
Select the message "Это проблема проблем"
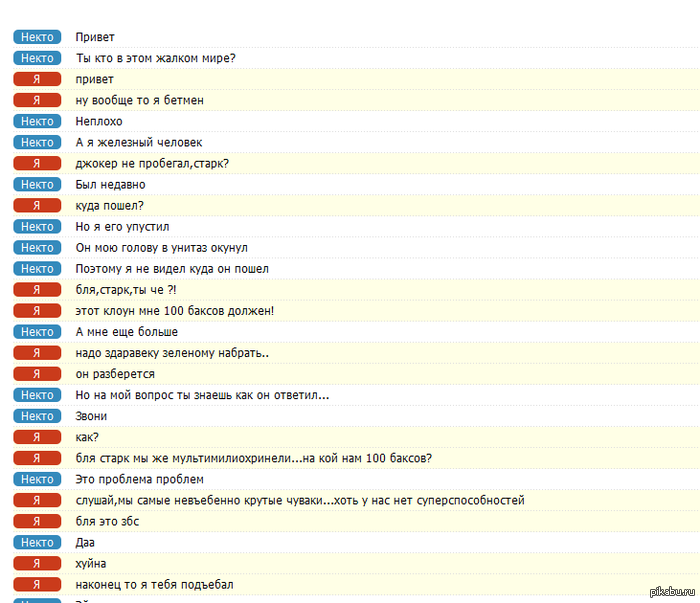[x=139, y=479]
